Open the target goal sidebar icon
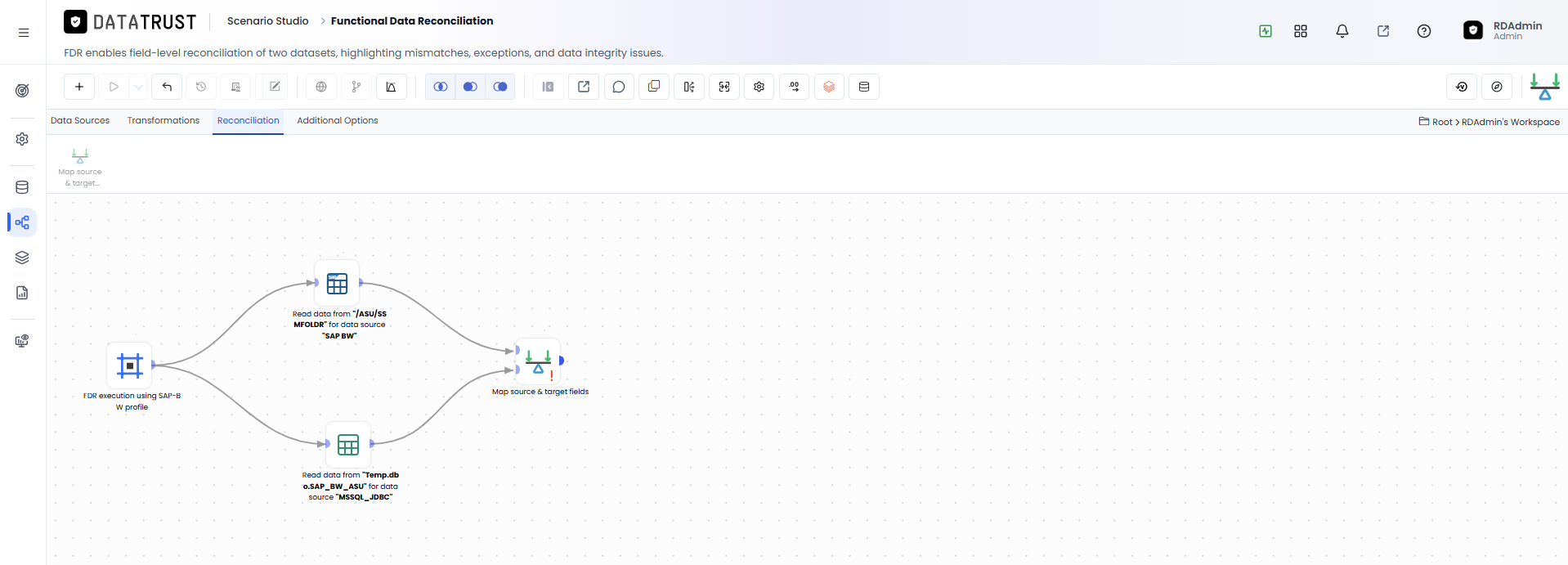1568x565 pixels. [x=22, y=90]
